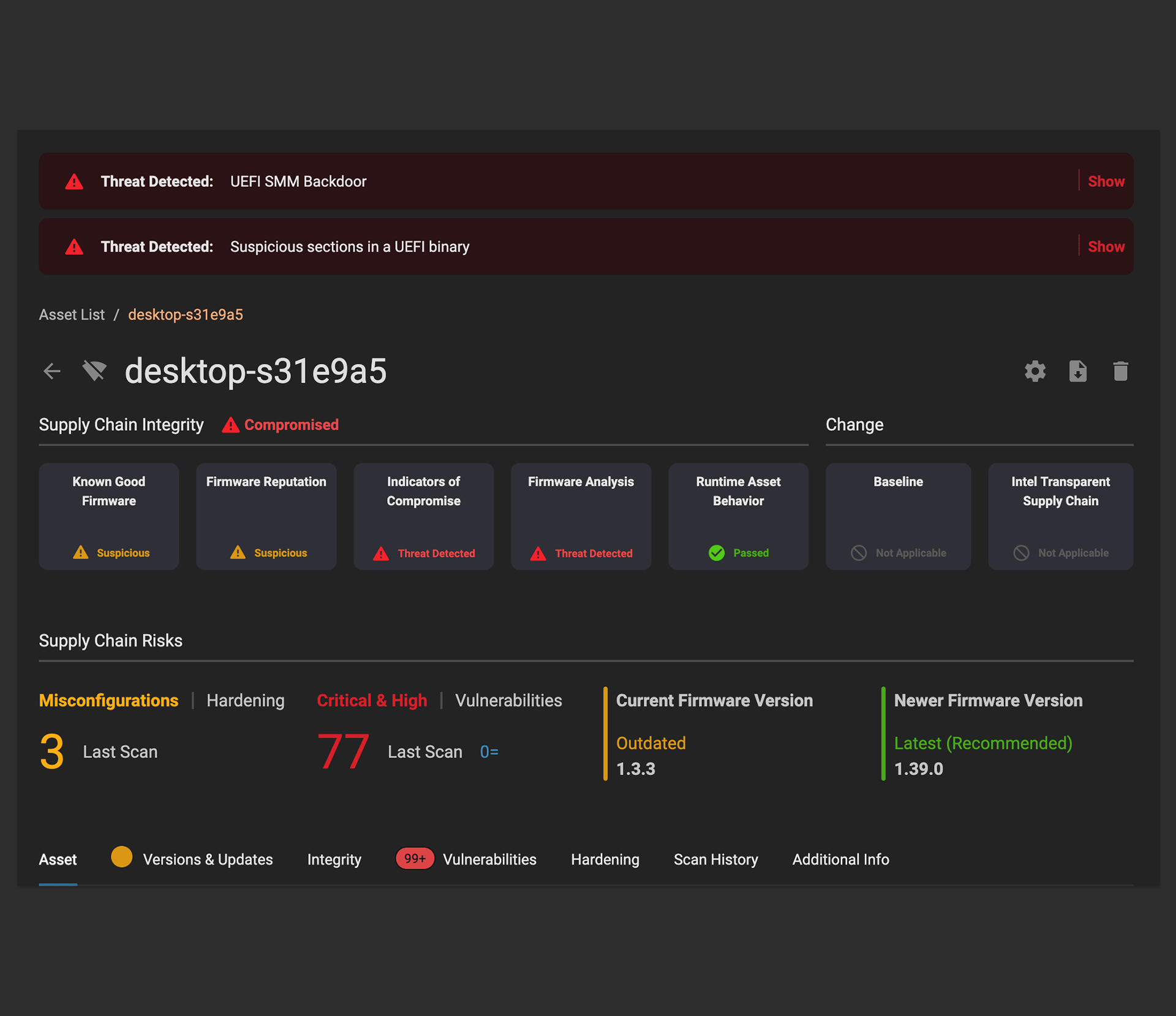1176x1016 pixels.
Task: Open the Firmware Analysis card
Action: coord(581,516)
